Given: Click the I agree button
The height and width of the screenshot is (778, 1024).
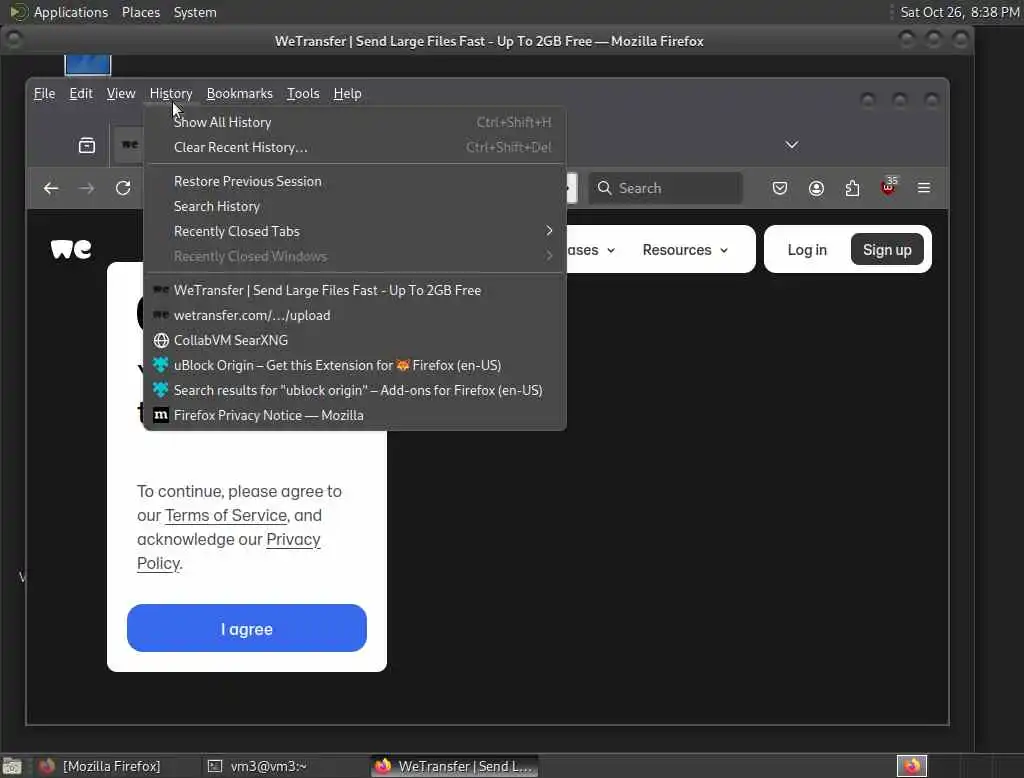Looking at the screenshot, I should [247, 628].
